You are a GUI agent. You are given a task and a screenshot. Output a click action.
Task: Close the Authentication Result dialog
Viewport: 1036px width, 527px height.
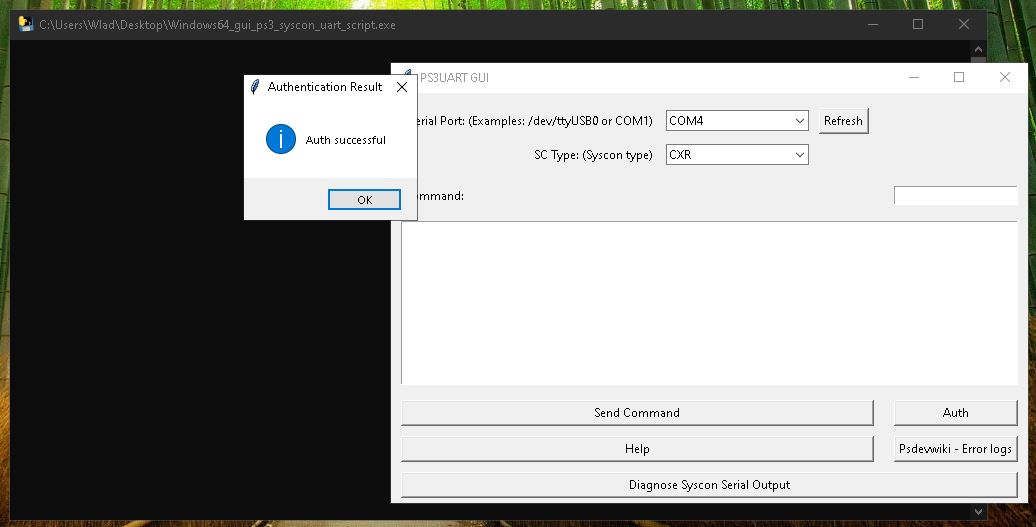[x=402, y=87]
